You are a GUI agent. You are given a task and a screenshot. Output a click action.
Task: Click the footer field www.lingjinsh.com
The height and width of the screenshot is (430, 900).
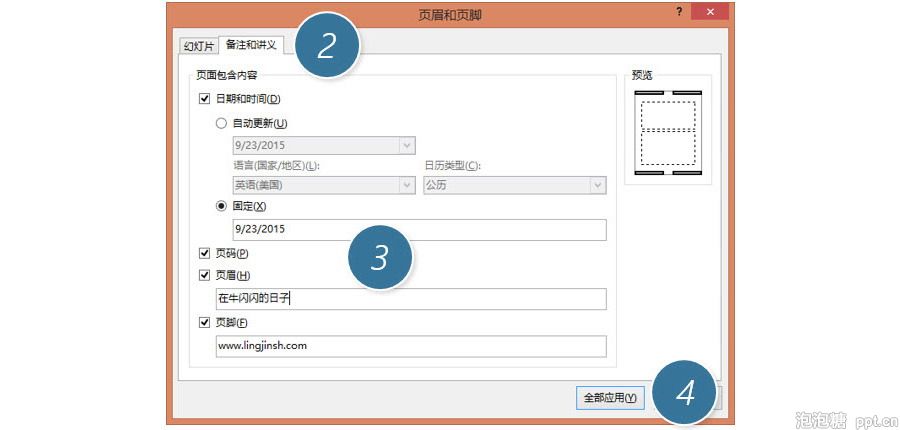click(x=411, y=346)
